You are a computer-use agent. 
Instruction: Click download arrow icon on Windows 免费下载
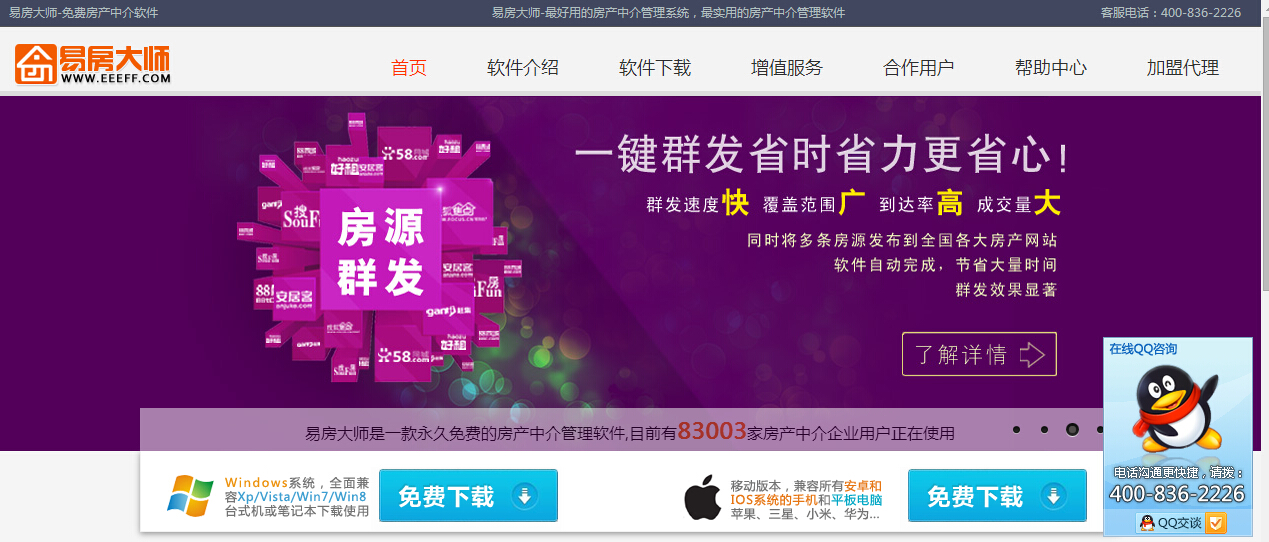[526, 496]
